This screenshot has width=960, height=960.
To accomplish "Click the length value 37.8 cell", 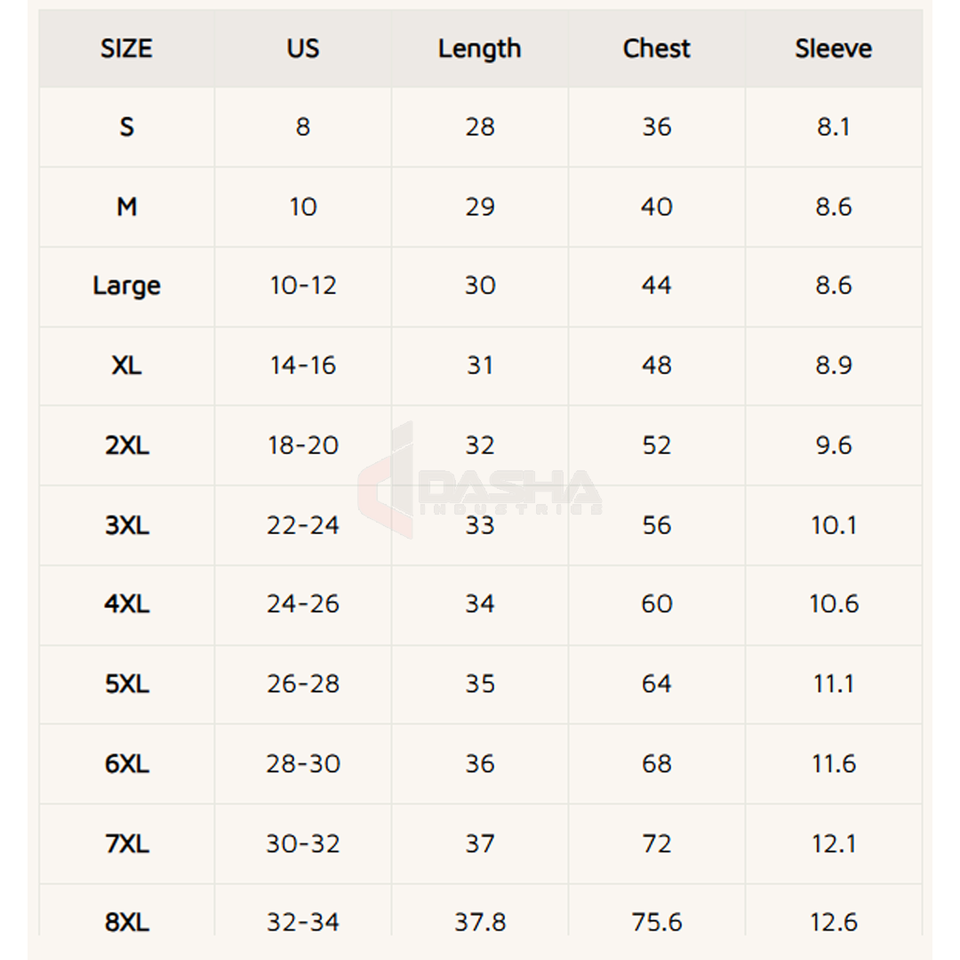I will [x=480, y=922].
